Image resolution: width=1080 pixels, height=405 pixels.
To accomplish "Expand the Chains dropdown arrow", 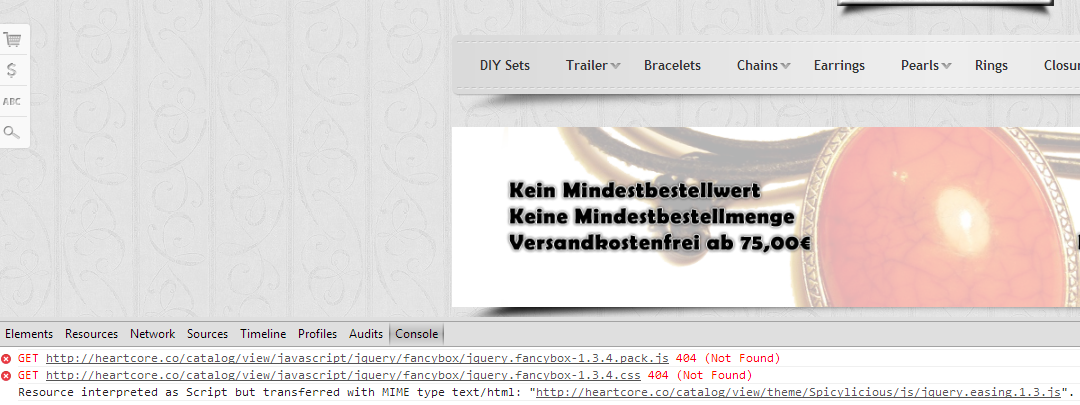I will tap(785, 66).
